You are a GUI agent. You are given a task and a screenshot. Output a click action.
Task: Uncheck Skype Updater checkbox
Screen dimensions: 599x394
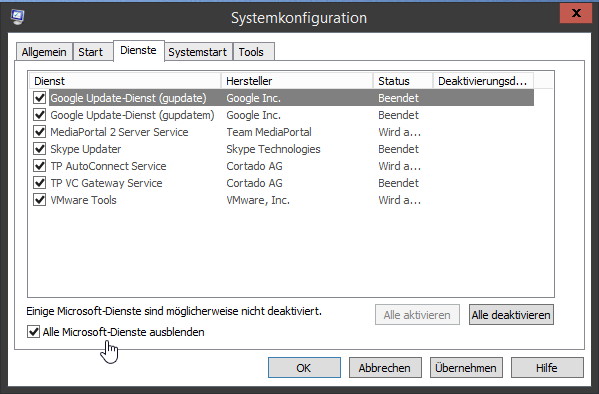39,149
